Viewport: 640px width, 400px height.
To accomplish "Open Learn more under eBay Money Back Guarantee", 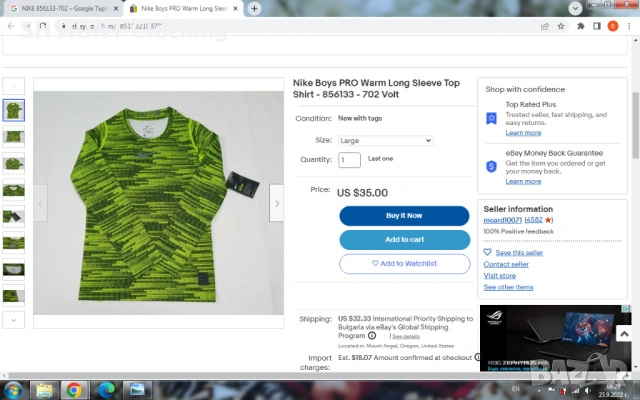I will pyautogui.click(x=523, y=181).
